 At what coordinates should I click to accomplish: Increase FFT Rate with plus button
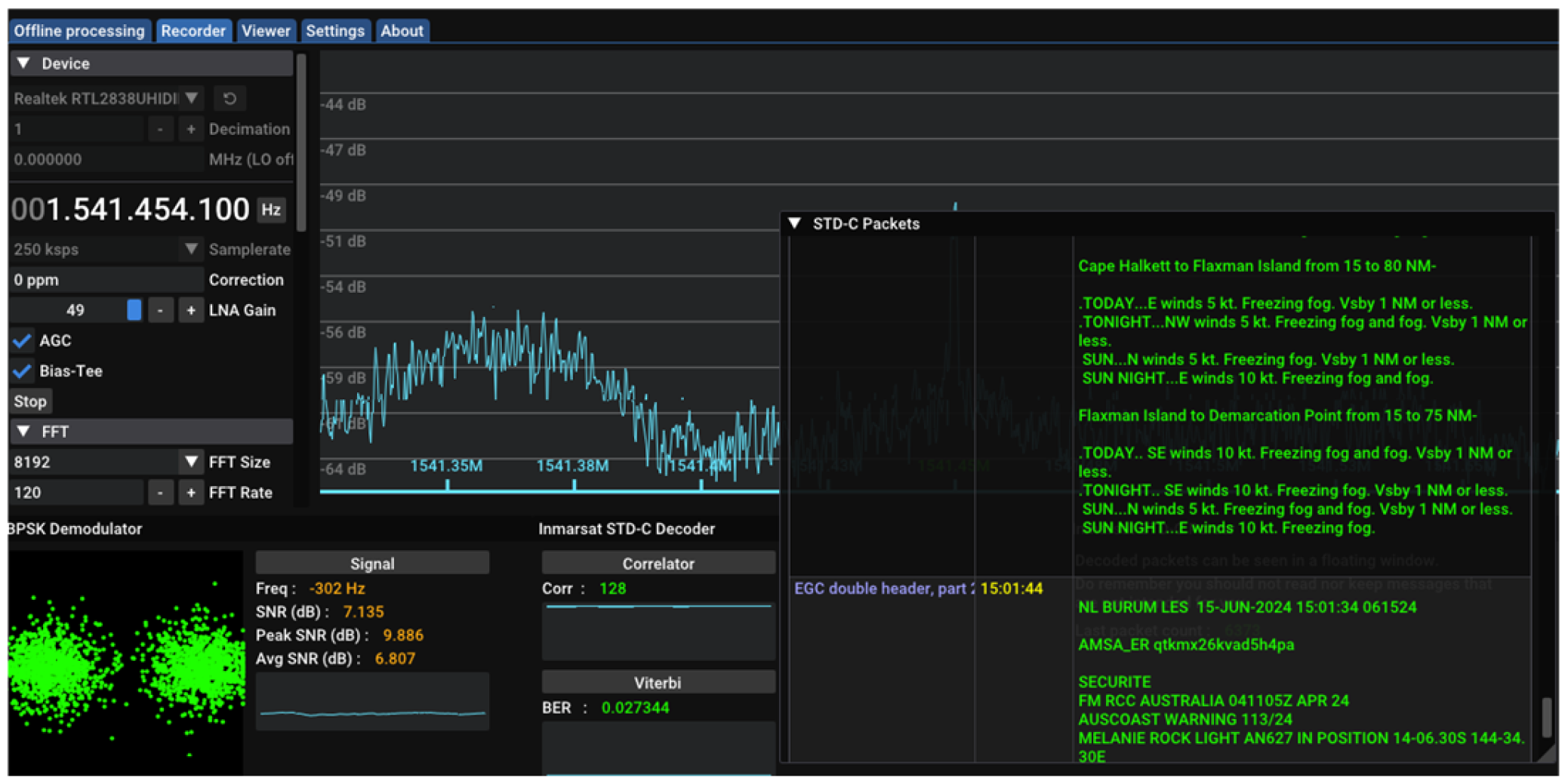(191, 493)
